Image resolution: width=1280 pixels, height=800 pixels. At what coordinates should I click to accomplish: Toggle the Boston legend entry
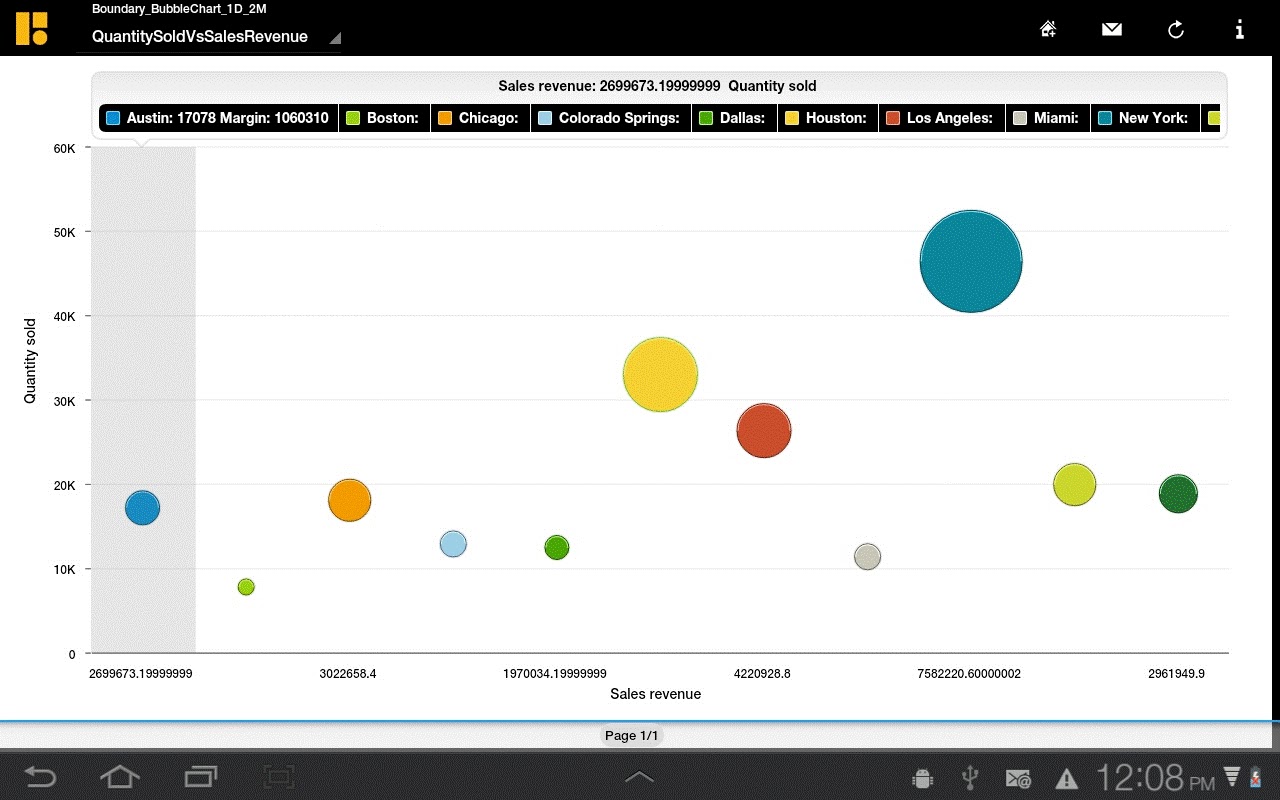point(382,117)
